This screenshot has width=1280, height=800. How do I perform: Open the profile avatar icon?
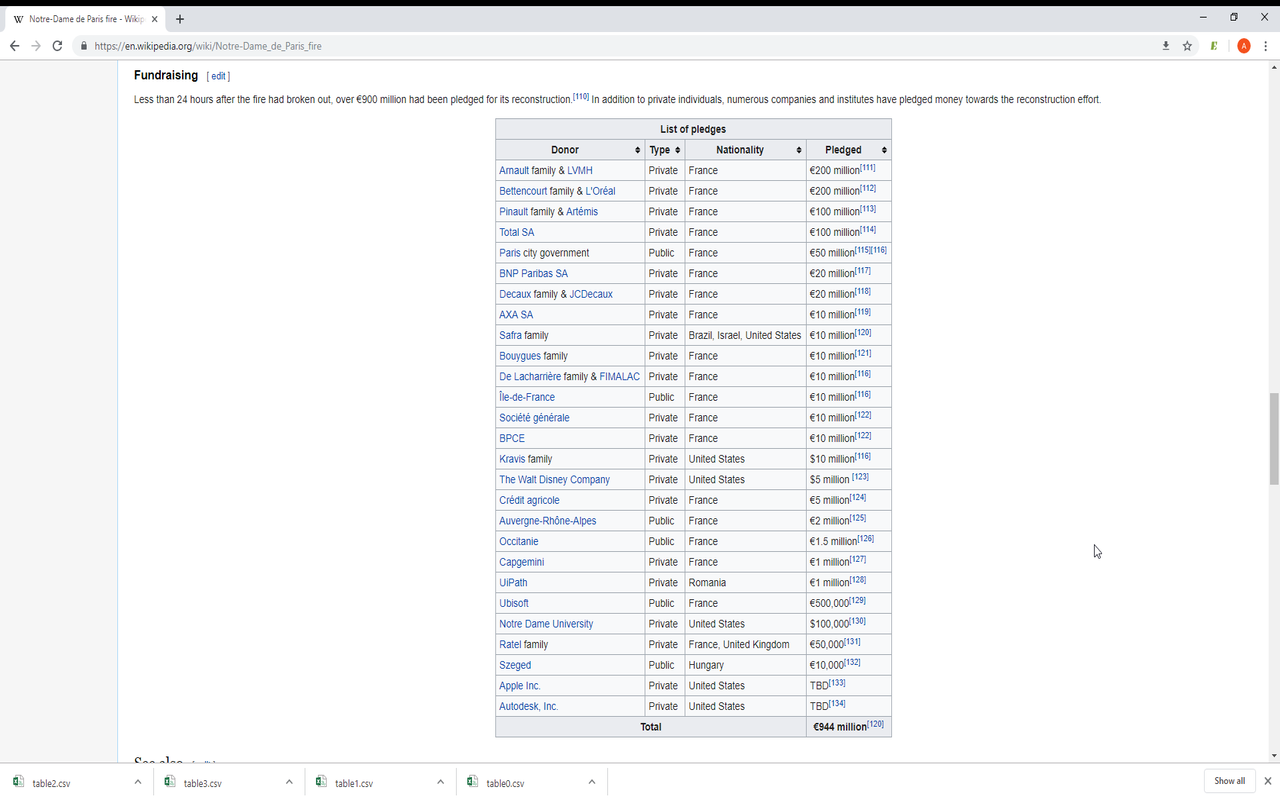[x=1244, y=46]
